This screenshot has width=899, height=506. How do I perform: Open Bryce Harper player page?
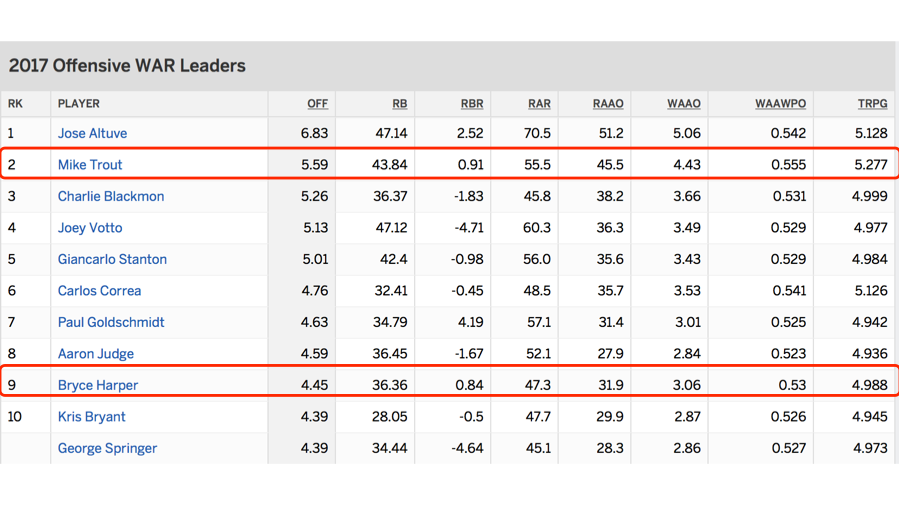[x=98, y=385]
